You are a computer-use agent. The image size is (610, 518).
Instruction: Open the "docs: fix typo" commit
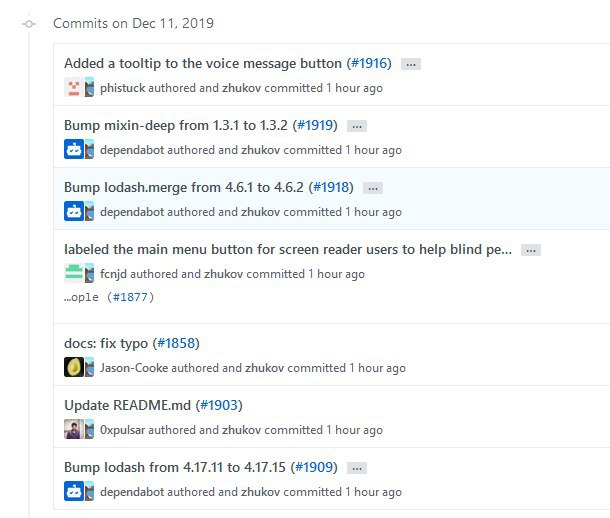click(x=106, y=343)
